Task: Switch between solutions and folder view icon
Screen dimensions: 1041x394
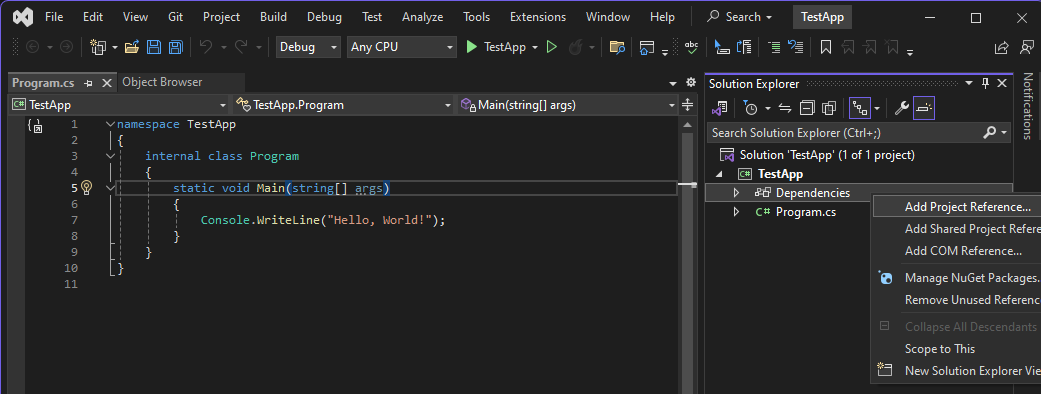Action: (x=720, y=108)
